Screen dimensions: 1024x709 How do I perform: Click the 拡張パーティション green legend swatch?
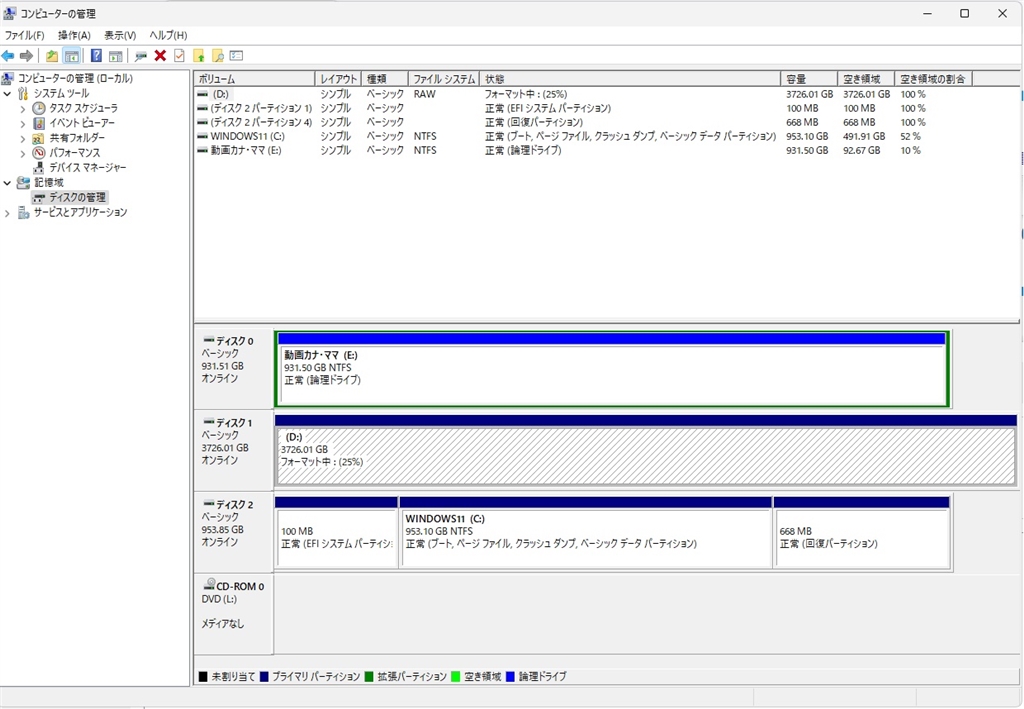(x=369, y=677)
